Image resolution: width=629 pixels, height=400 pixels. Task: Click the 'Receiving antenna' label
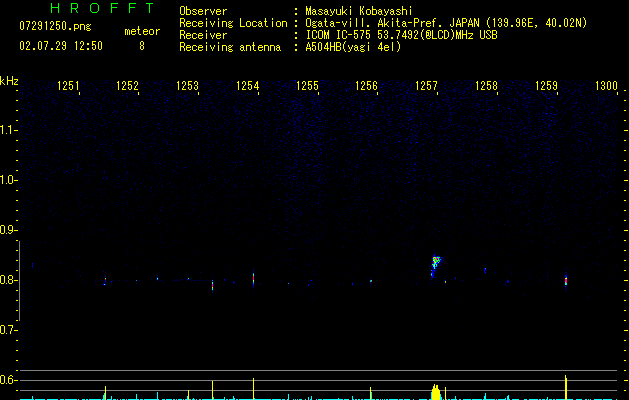tap(230, 47)
